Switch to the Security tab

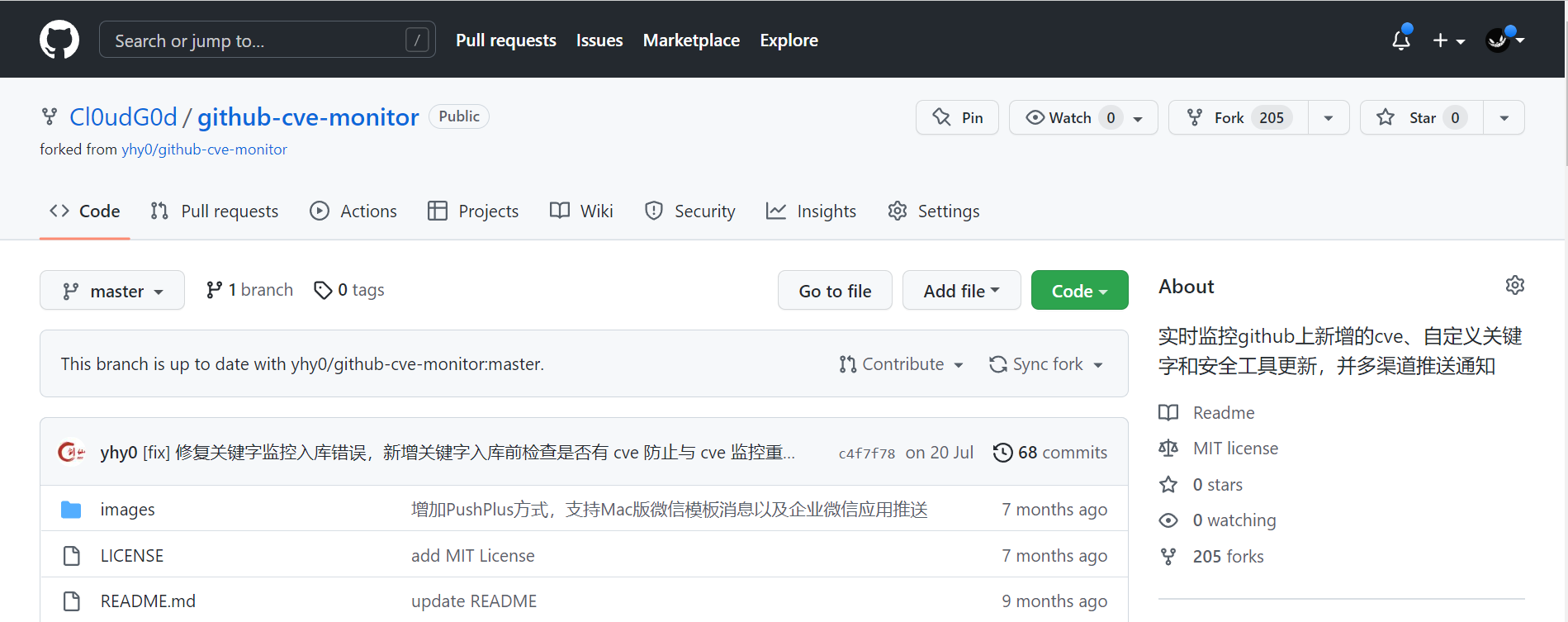pyautogui.click(x=689, y=211)
